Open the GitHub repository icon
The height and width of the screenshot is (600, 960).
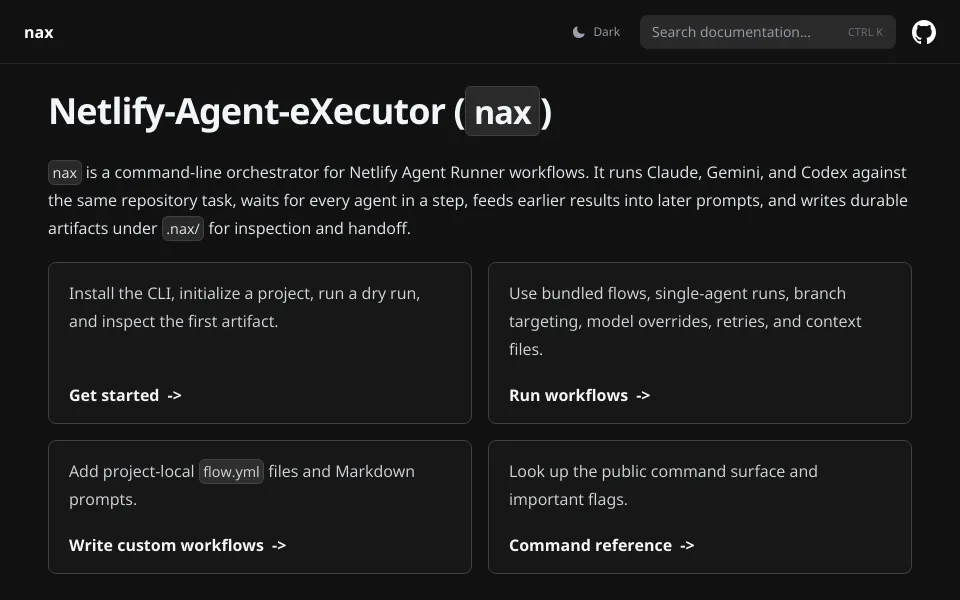(923, 32)
